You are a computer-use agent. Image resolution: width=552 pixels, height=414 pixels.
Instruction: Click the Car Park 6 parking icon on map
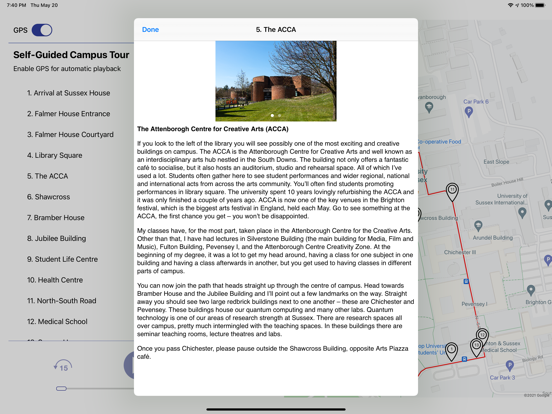click(x=469, y=112)
